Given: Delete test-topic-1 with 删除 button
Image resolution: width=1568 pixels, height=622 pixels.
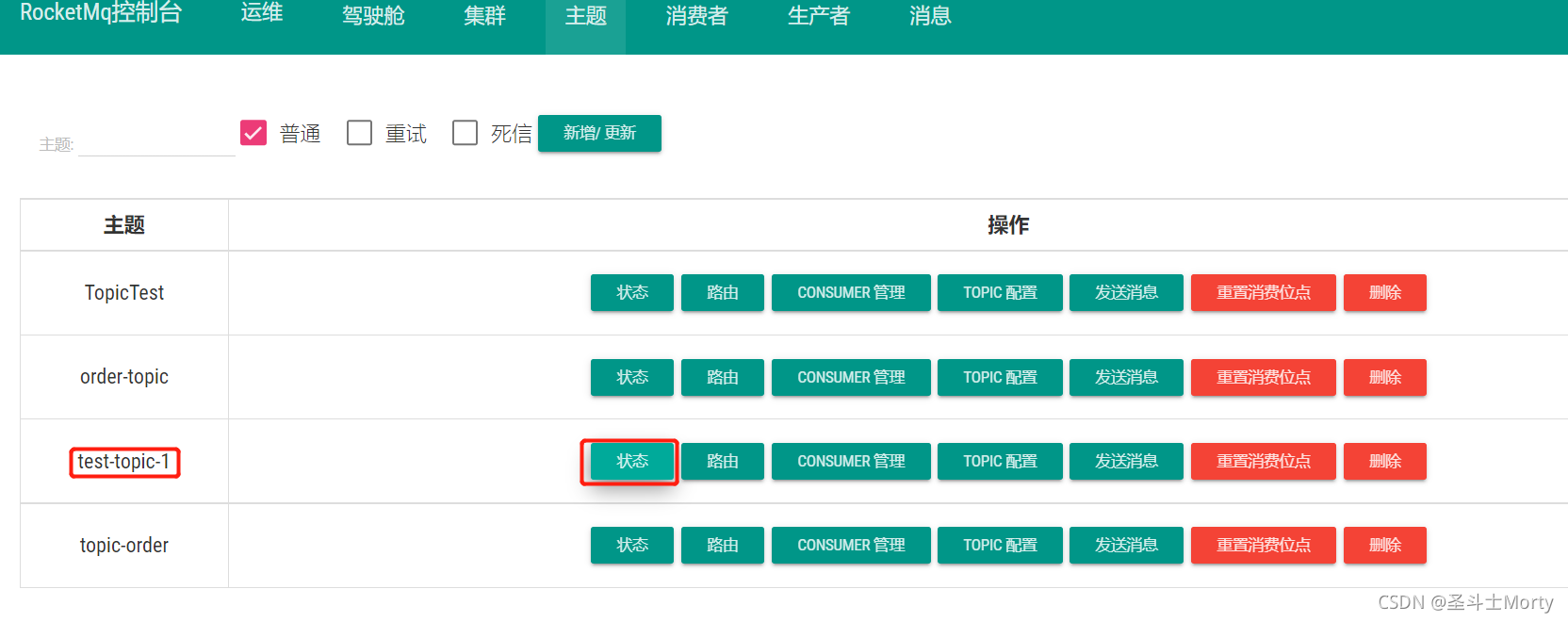Looking at the screenshot, I should 1385,461.
